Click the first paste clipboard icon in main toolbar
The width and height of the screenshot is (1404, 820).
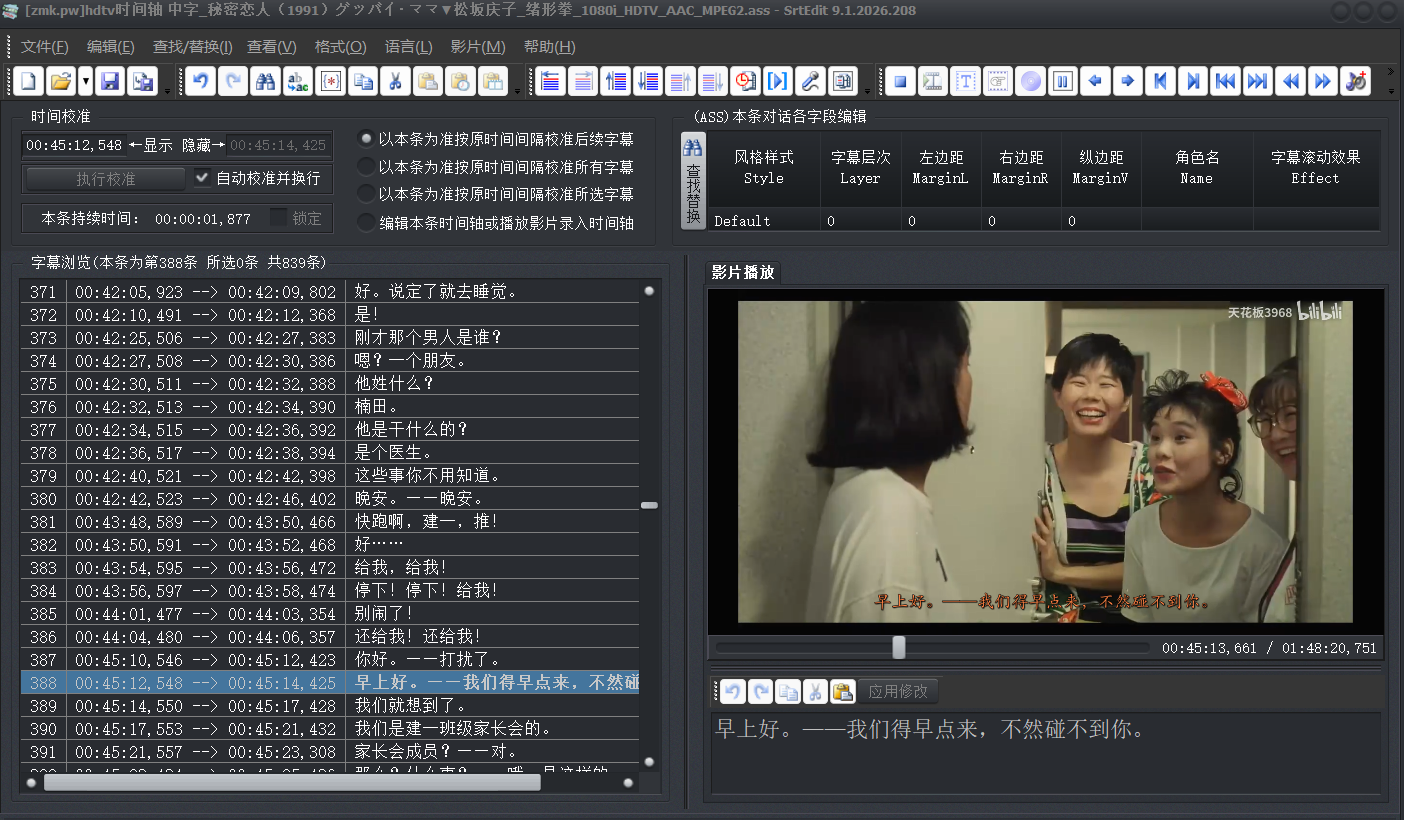(428, 81)
